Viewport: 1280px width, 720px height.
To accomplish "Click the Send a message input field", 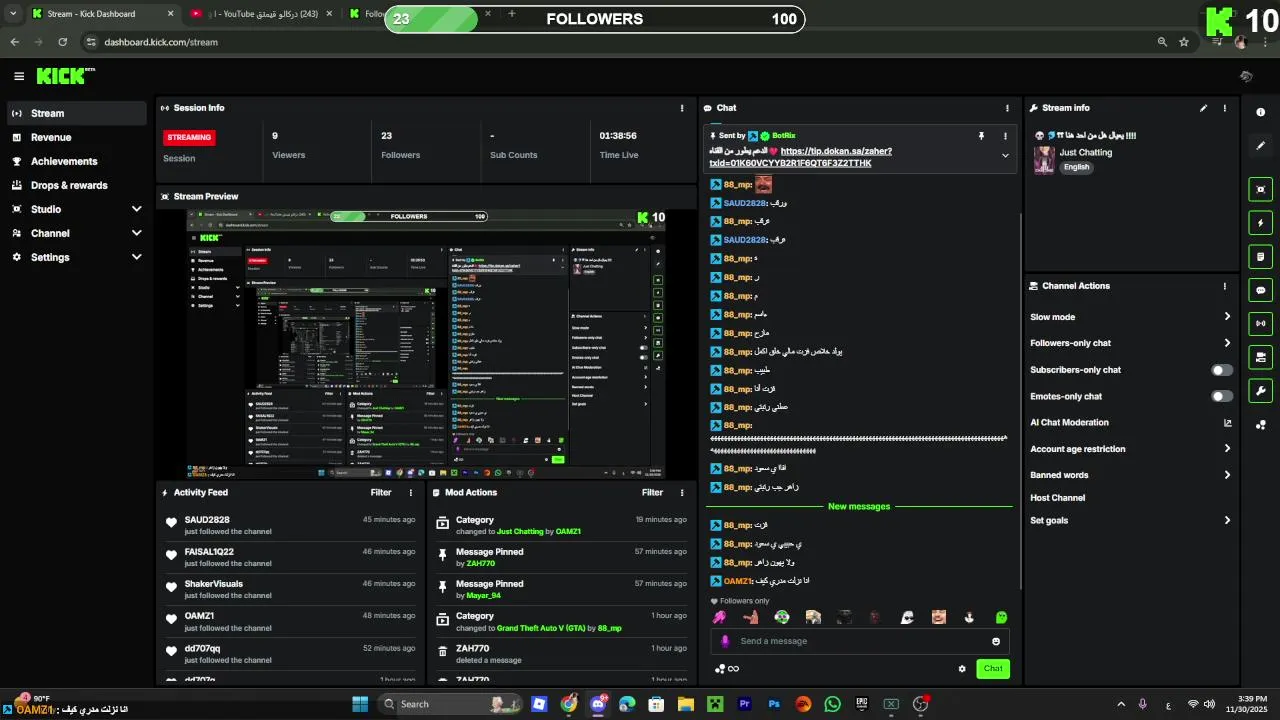I will (x=860, y=641).
